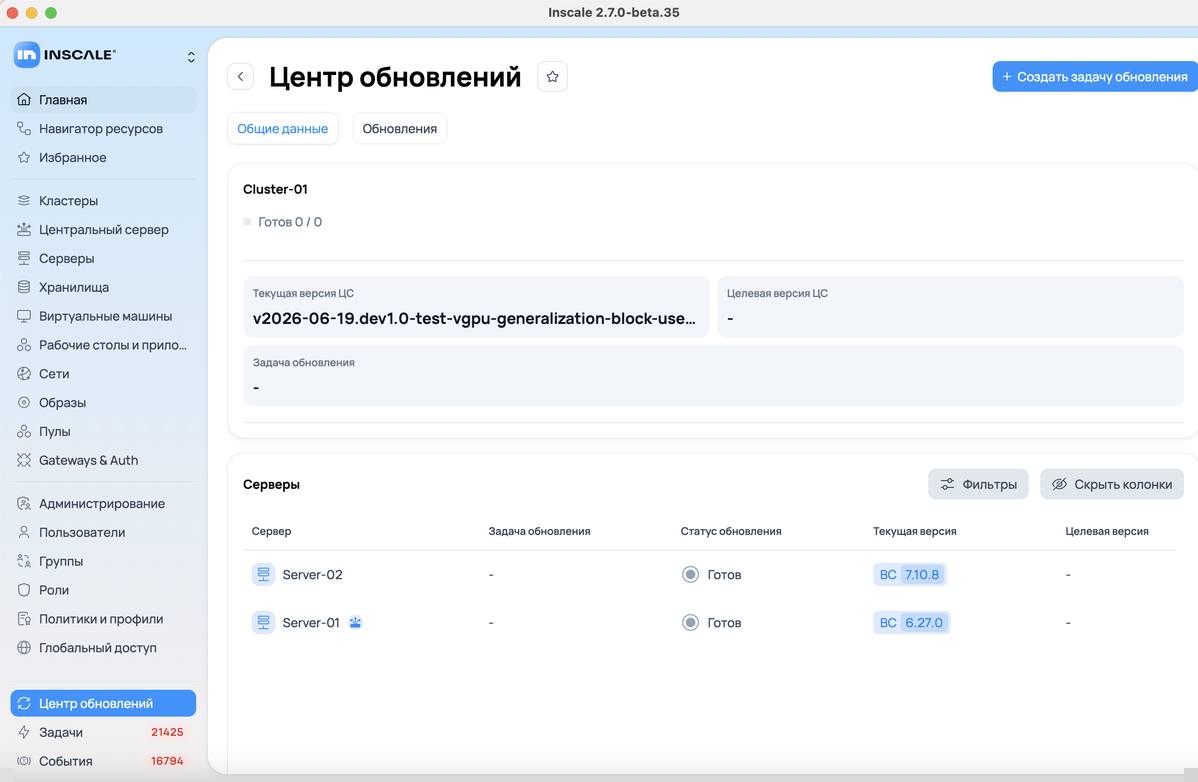Open Навигатор ресурсов in sidebar
The height and width of the screenshot is (782, 1198).
pos(103,128)
